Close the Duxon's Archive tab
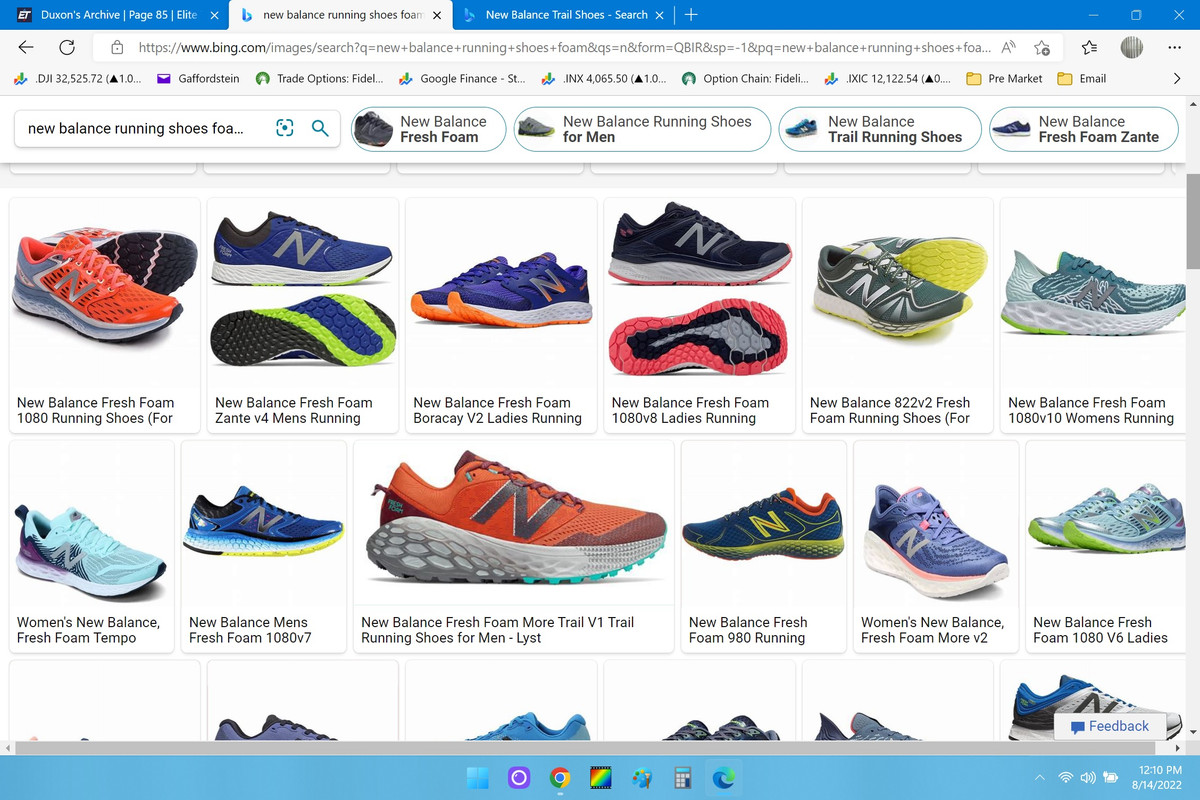 [214, 15]
